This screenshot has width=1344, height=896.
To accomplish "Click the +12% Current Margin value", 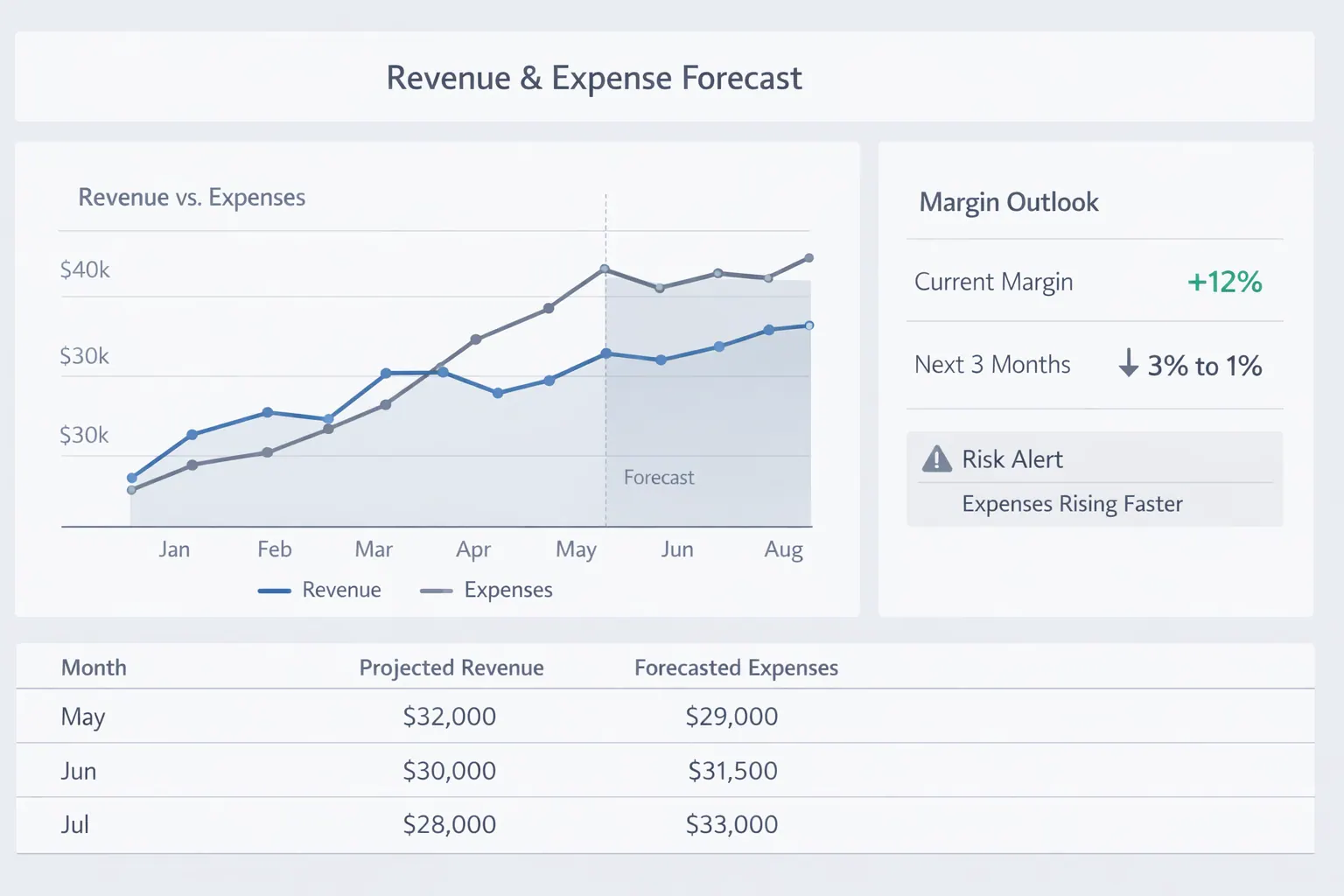I will coord(1223,282).
